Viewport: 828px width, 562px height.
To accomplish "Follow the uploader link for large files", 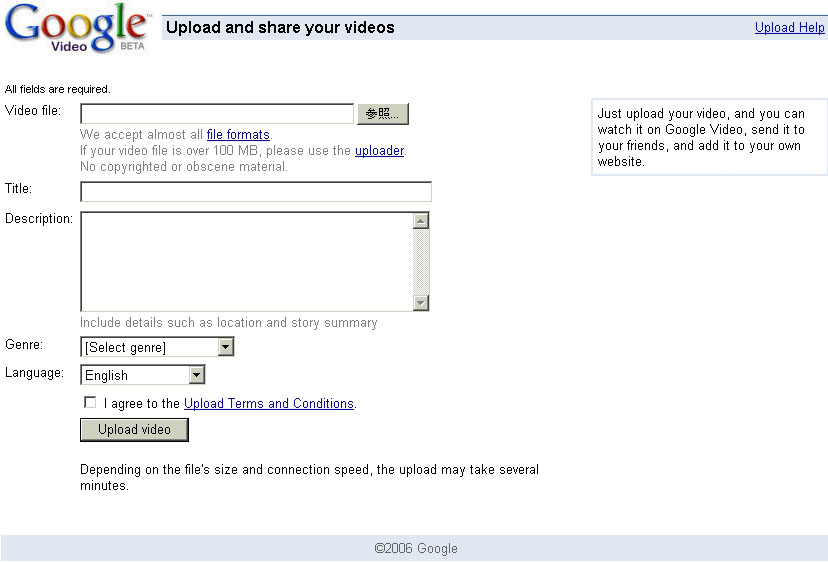I will pos(379,151).
